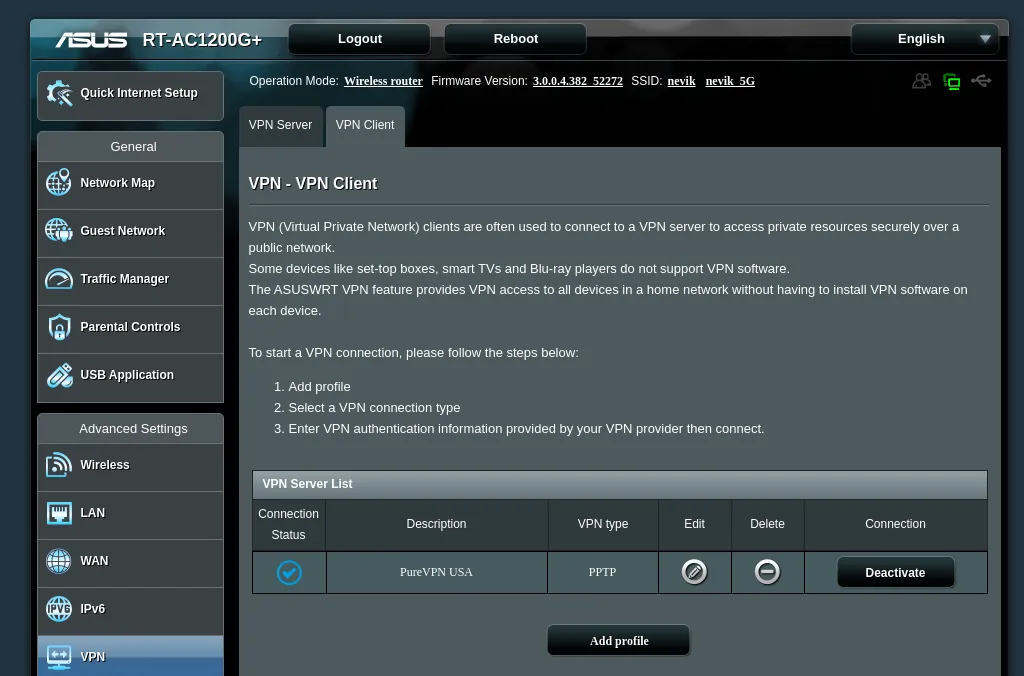Viewport: 1024px width, 676px height.
Task: Click Add profile button
Action: coord(618,640)
